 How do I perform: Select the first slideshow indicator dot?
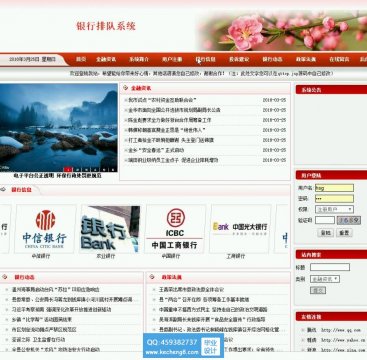click(68, 169)
